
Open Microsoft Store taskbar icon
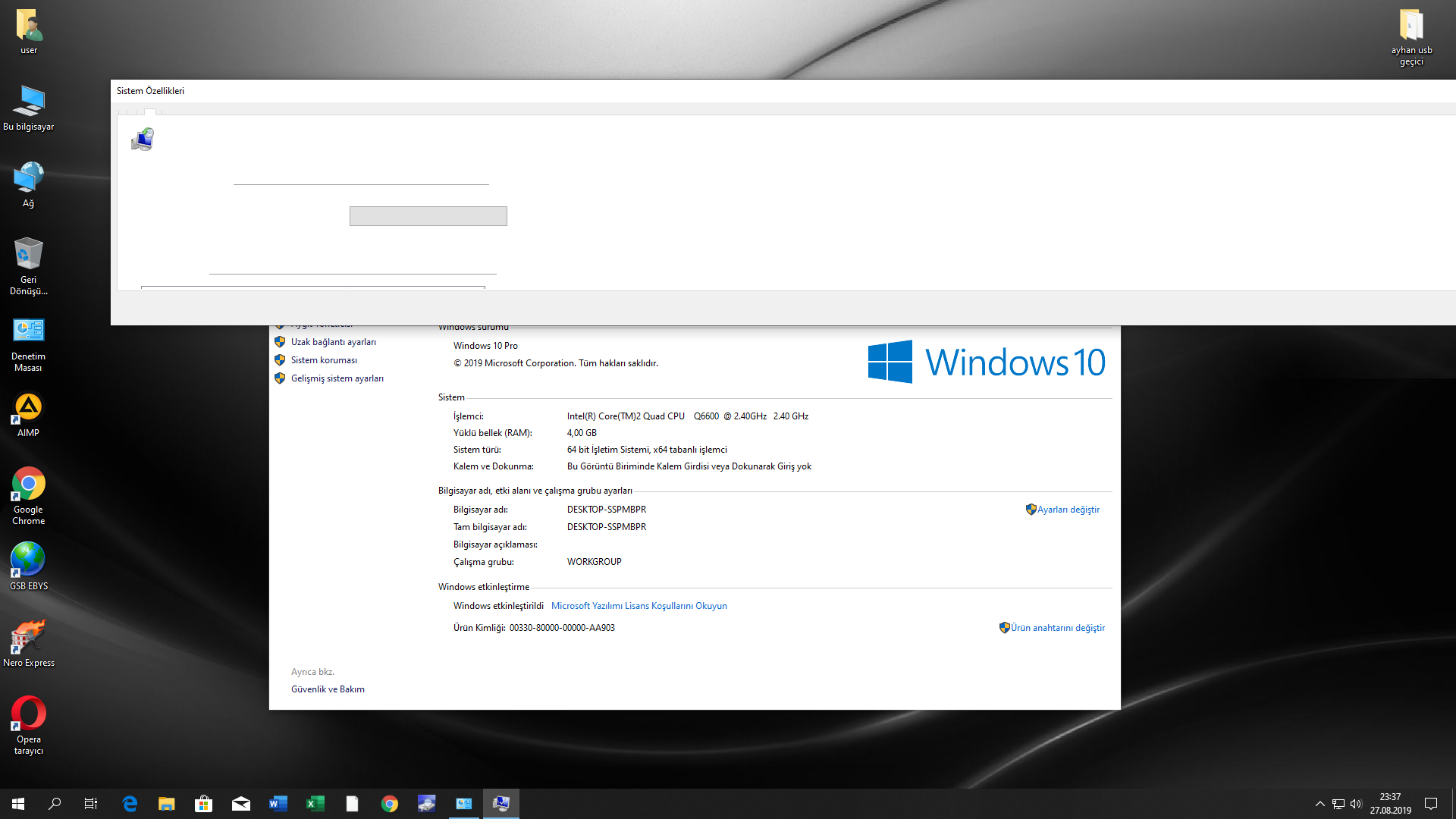coord(203,804)
